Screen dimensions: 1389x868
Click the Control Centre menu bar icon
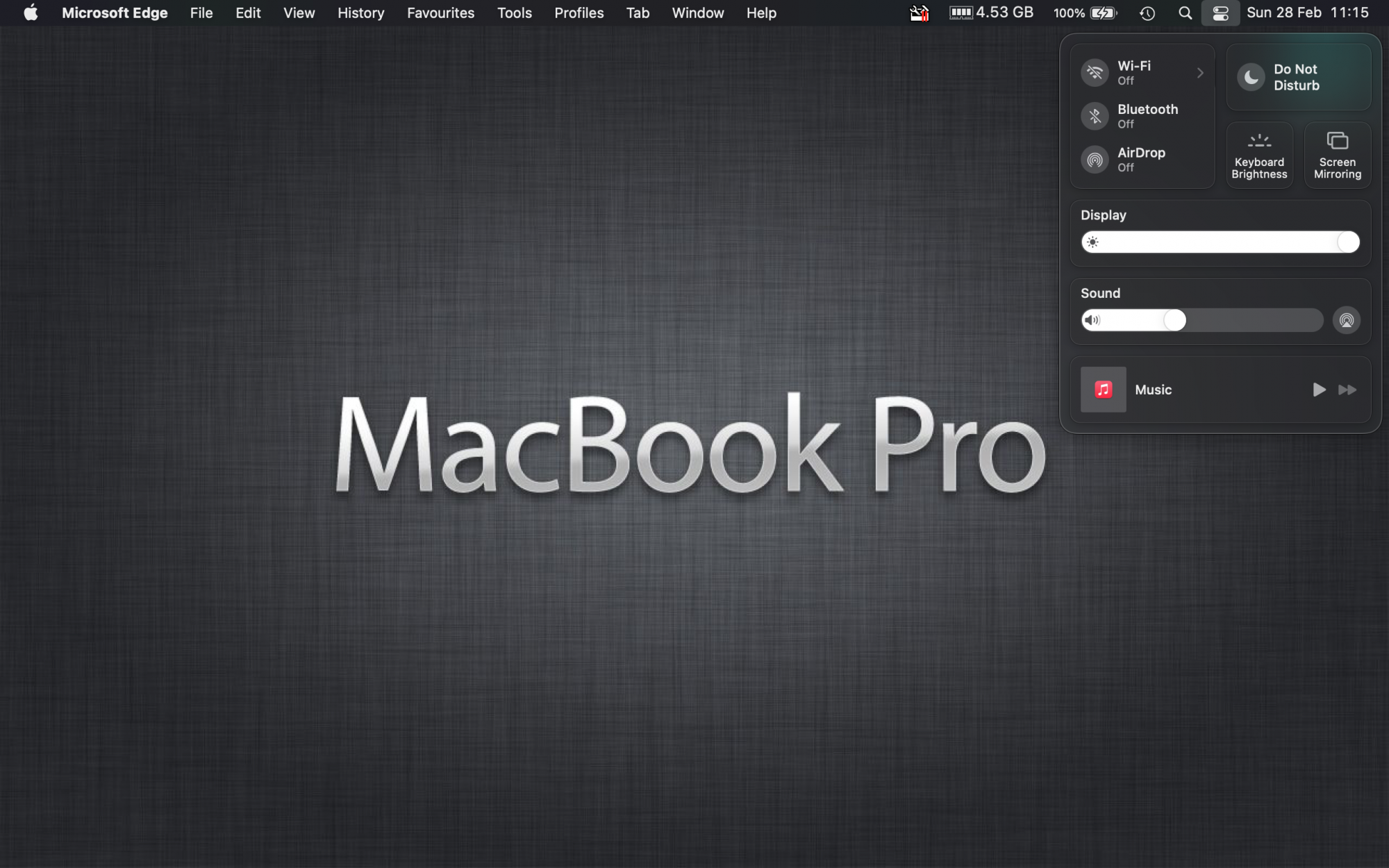[x=1220, y=13]
